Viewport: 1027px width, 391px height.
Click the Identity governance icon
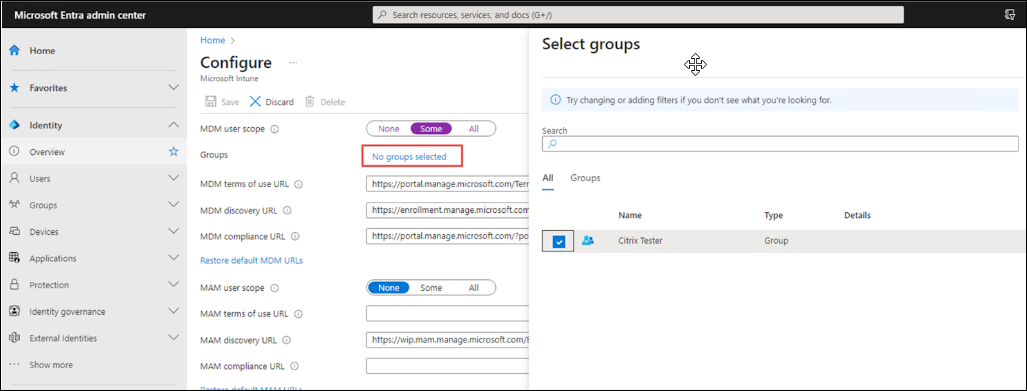tap(14, 312)
